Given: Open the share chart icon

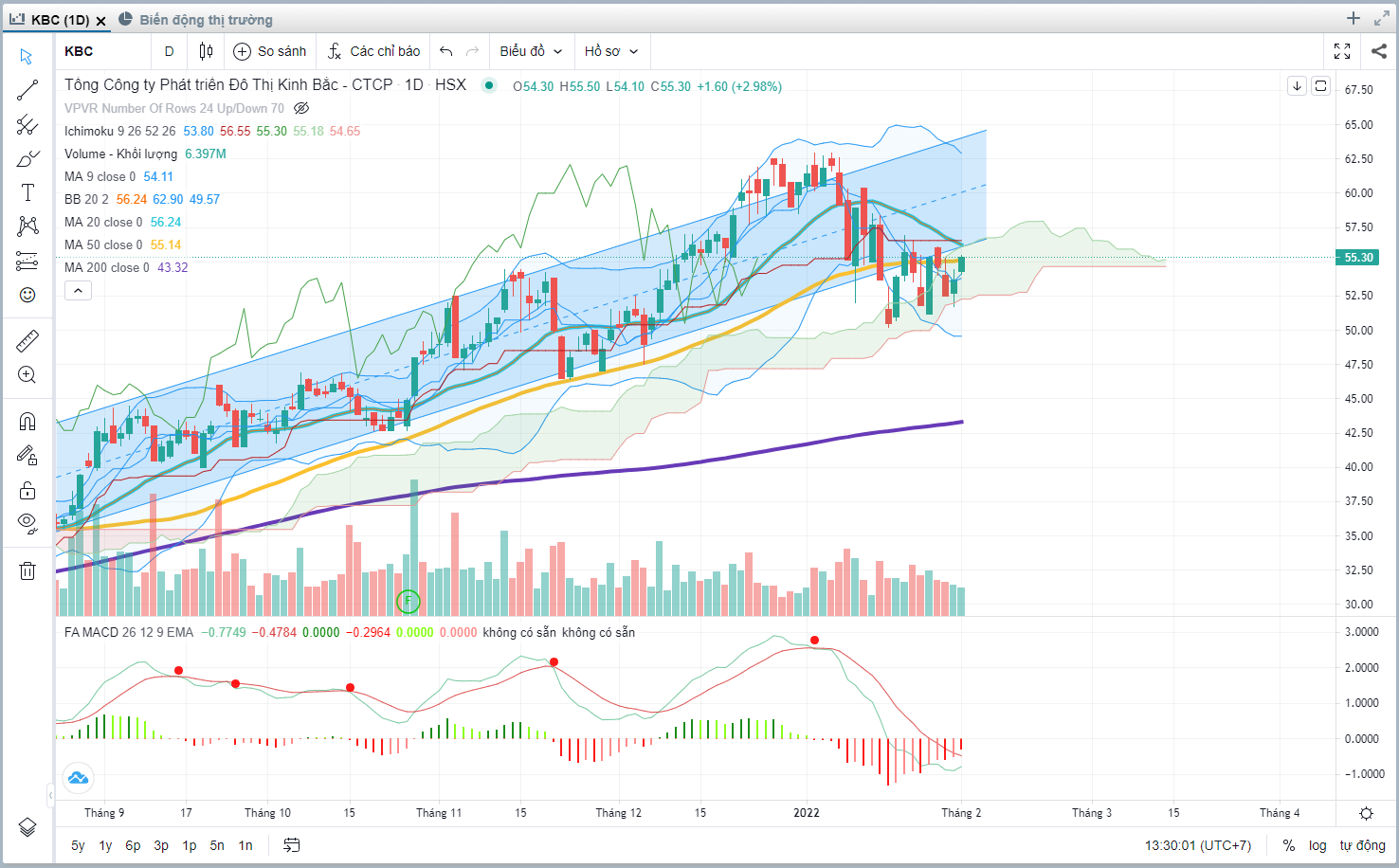Looking at the screenshot, I should pos(1378,51).
